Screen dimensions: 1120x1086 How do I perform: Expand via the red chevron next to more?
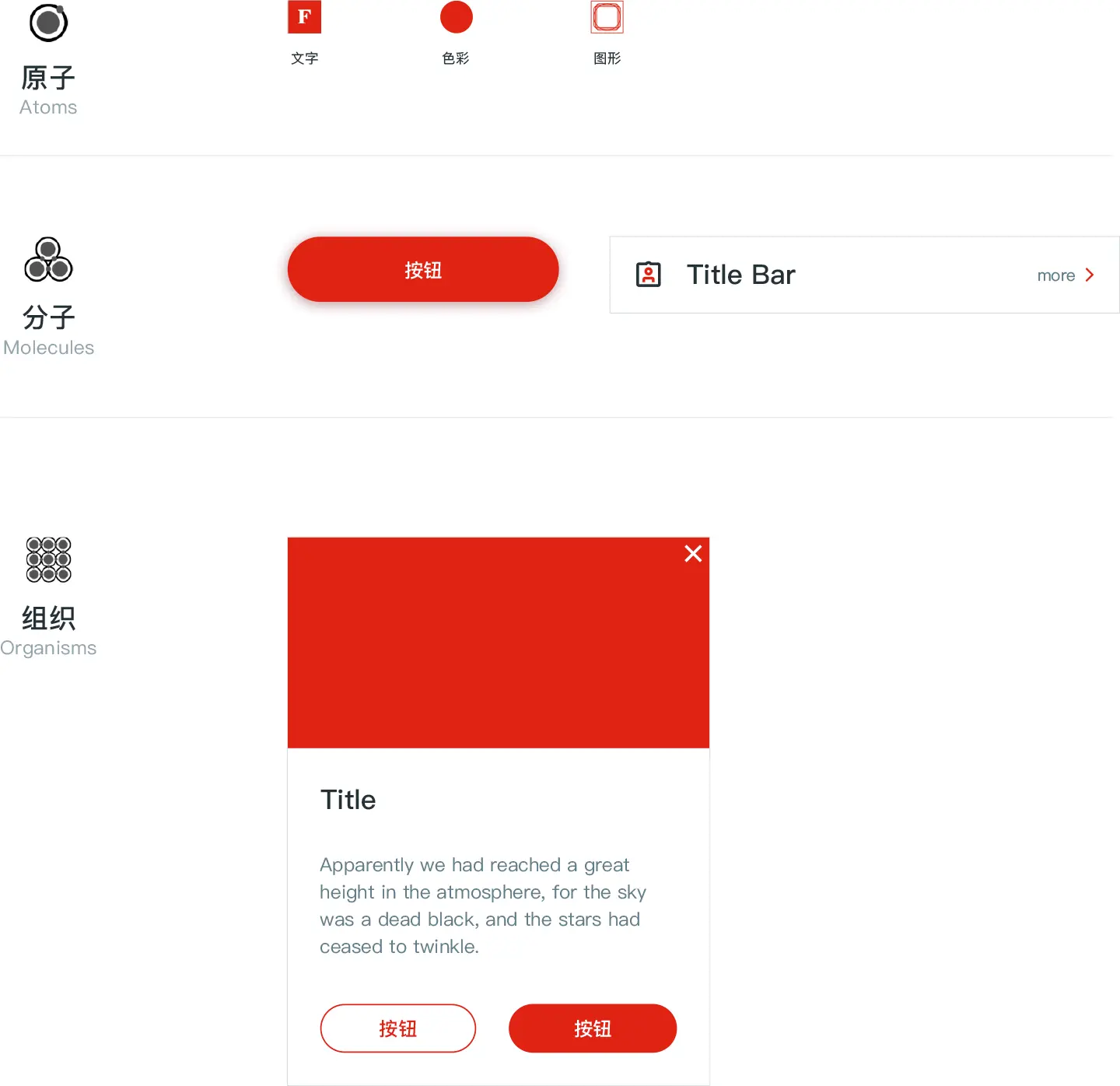[1090, 275]
